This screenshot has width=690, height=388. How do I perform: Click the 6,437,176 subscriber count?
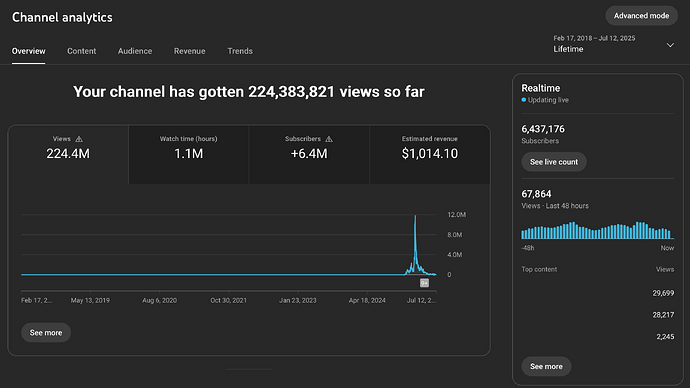pos(543,129)
